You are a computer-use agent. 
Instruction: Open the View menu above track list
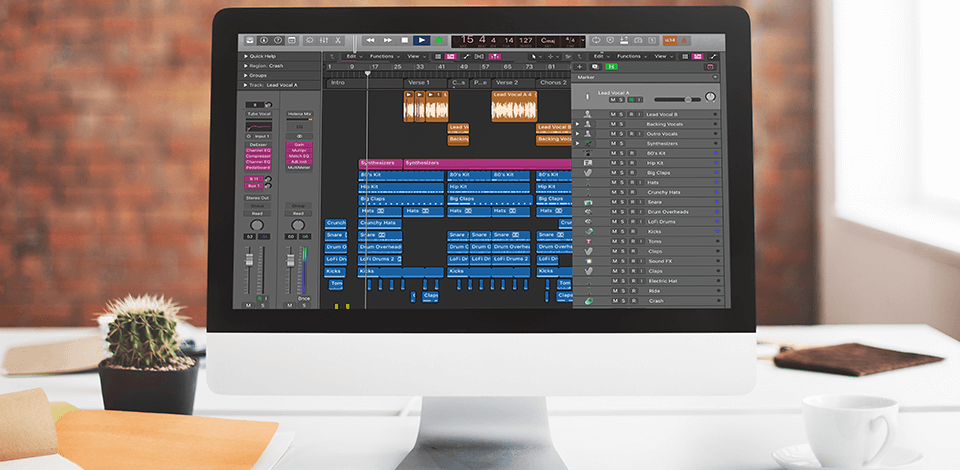click(x=662, y=56)
